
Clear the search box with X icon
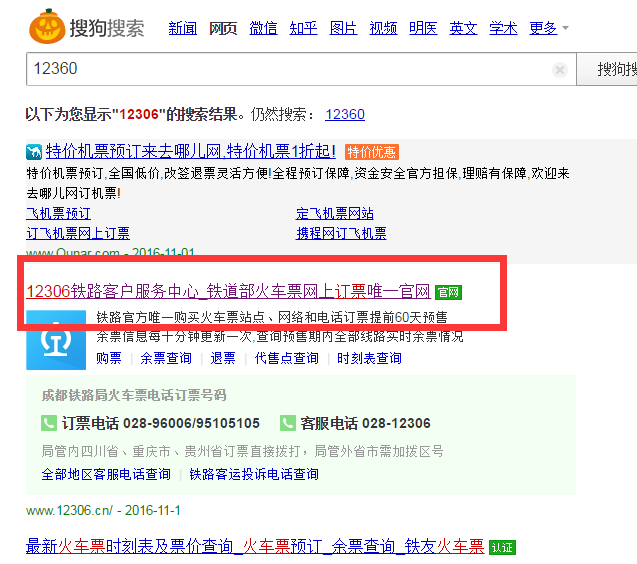pyautogui.click(x=560, y=70)
